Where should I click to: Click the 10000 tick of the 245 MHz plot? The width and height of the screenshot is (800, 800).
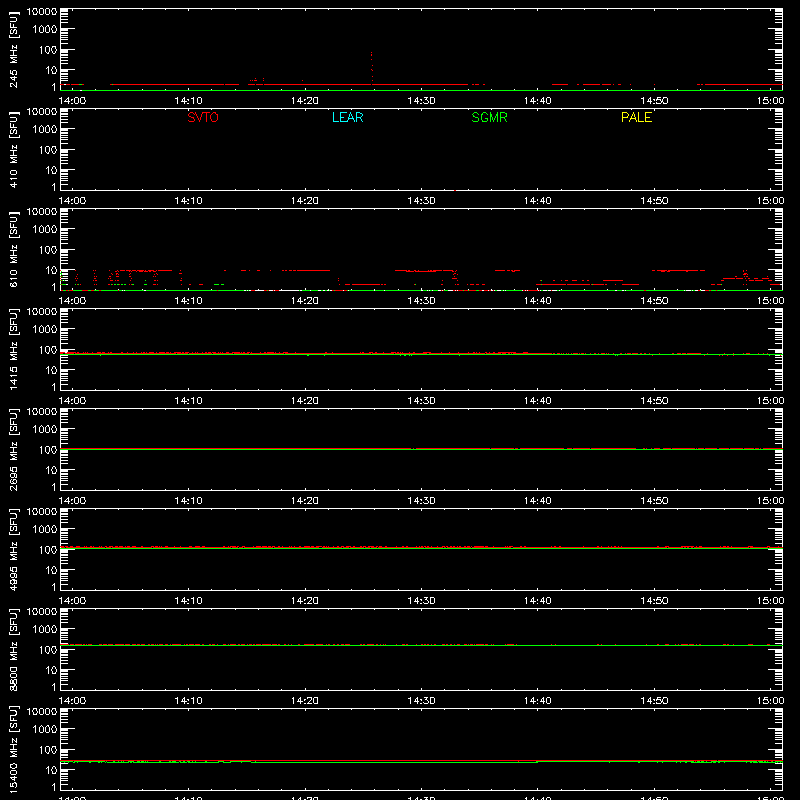[x=42, y=12]
